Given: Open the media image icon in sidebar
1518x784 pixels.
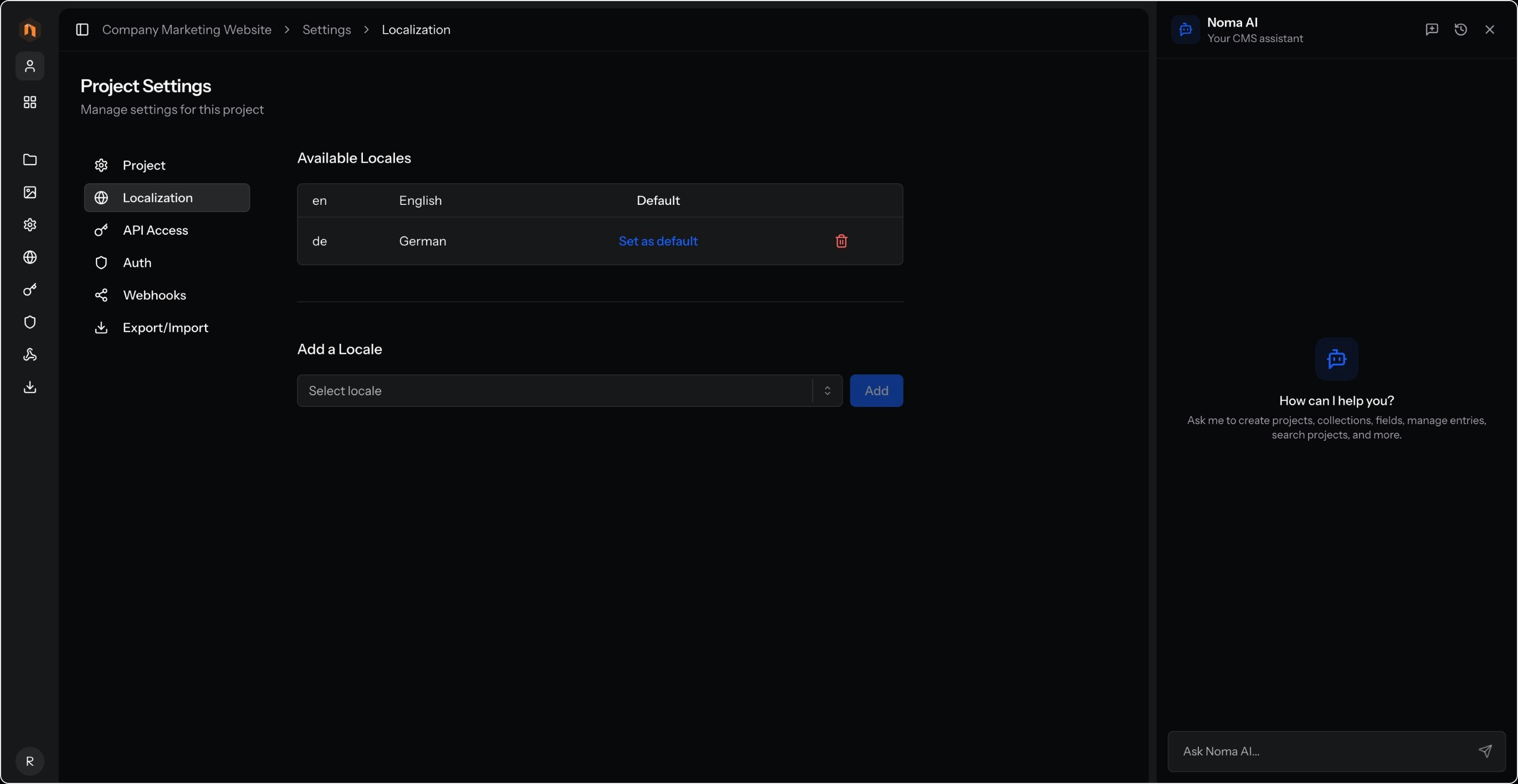Looking at the screenshot, I should pyautogui.click(x=30, y=192).
